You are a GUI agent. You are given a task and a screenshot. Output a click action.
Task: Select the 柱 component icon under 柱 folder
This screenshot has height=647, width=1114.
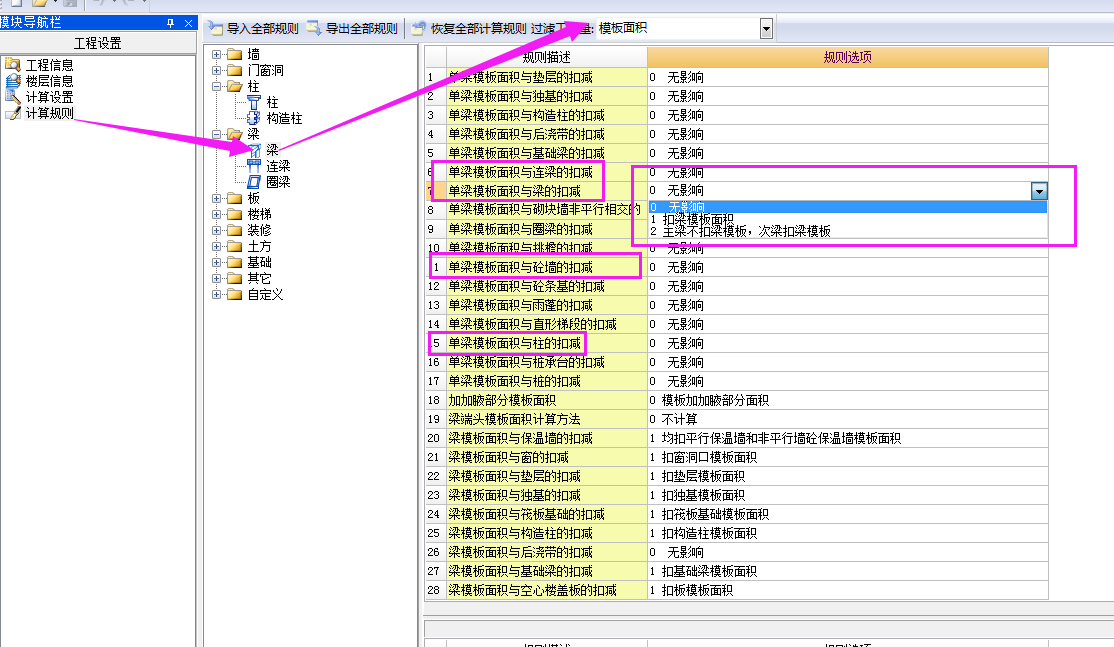coord(254,102)
